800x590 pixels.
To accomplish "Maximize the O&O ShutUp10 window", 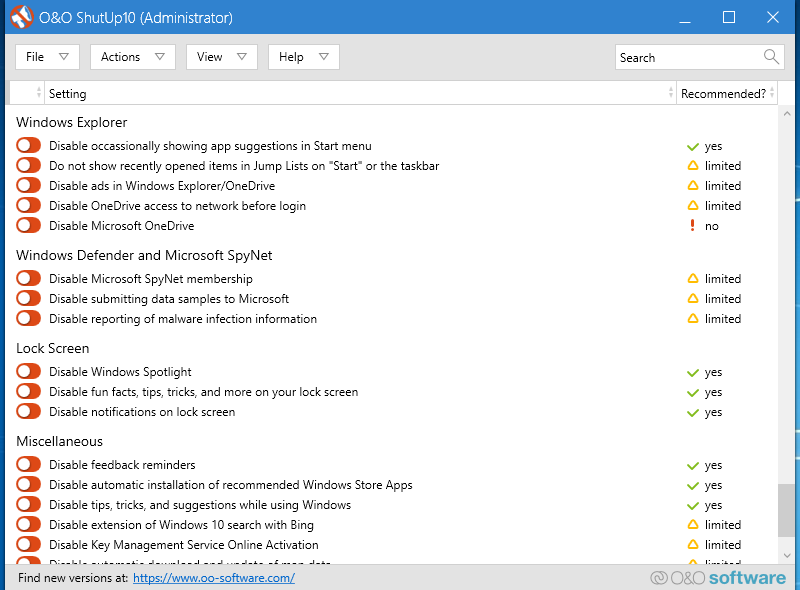I will 729,17.
